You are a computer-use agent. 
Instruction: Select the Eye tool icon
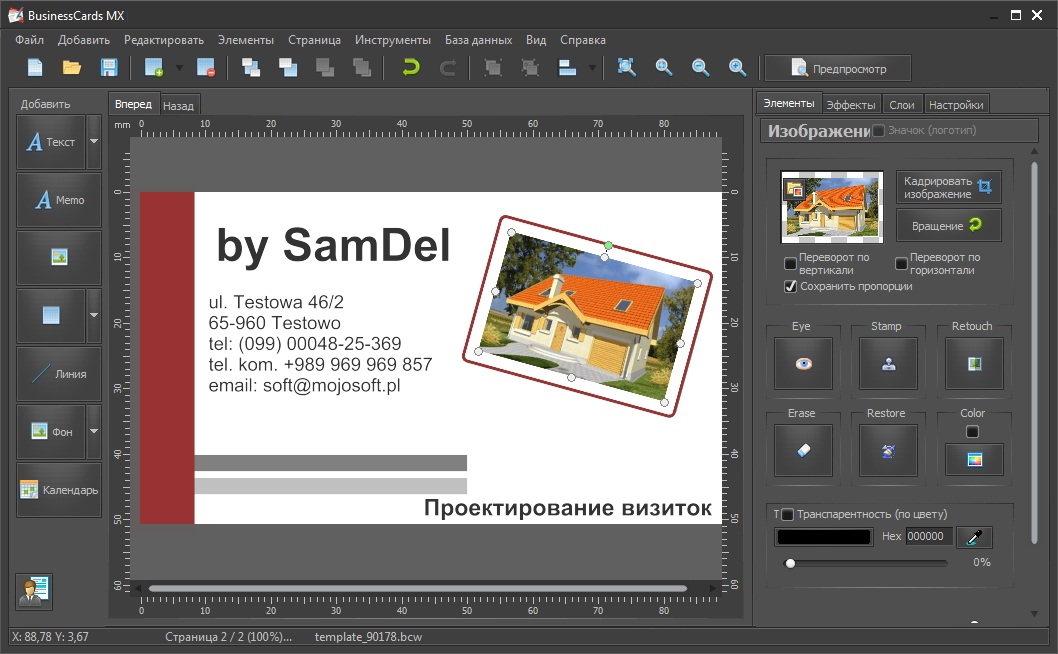coord(804,364)
